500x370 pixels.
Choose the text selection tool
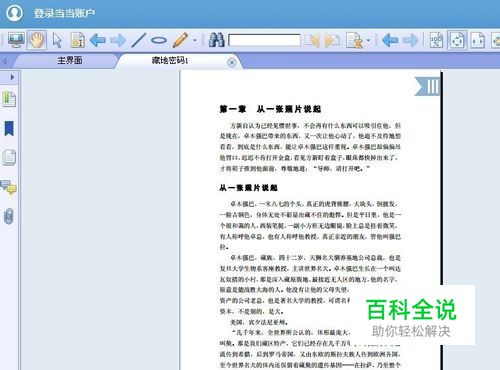[77, 40]
